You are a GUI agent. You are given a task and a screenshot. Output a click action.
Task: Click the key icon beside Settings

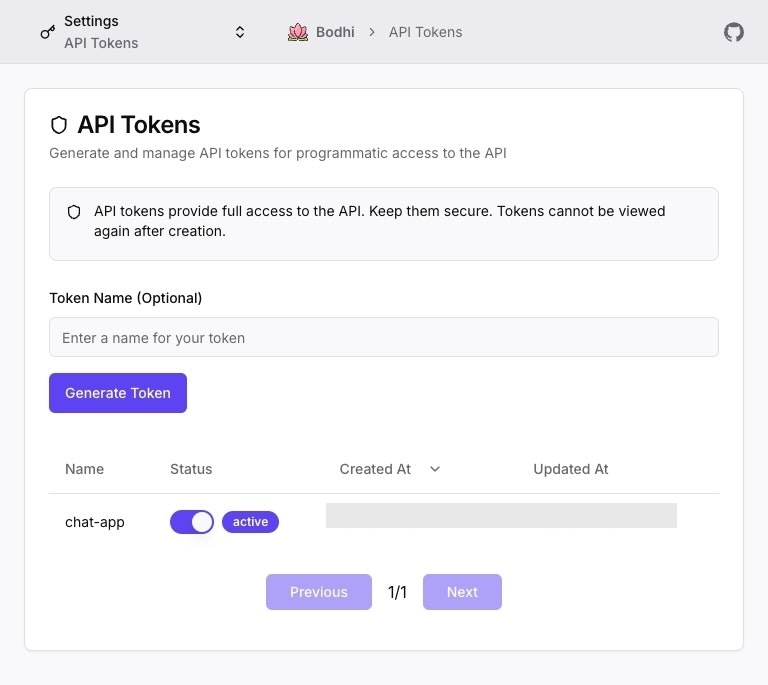pos(48,32)
